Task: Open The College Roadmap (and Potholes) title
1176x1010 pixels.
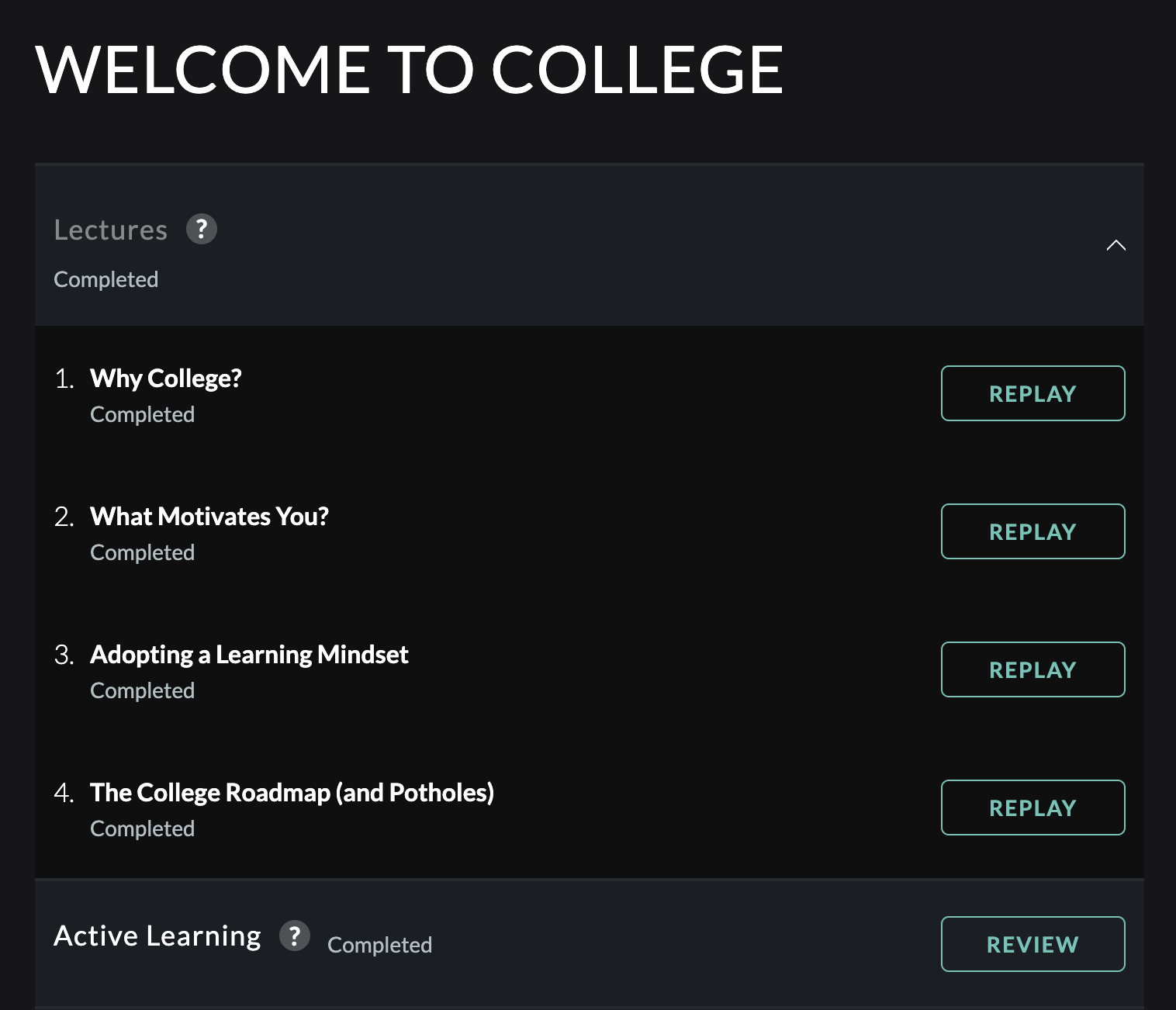Action: [292, 793]
